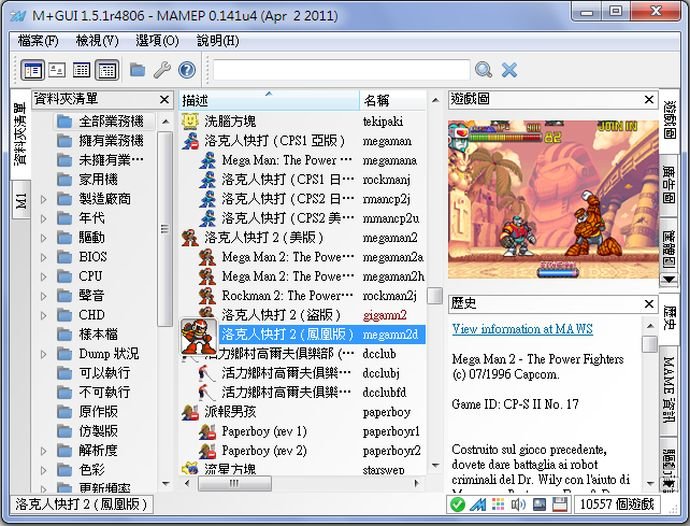The width and height of the screenshot is (690, 526).
Task: Select the large icon view button
Action: [57, 70]
